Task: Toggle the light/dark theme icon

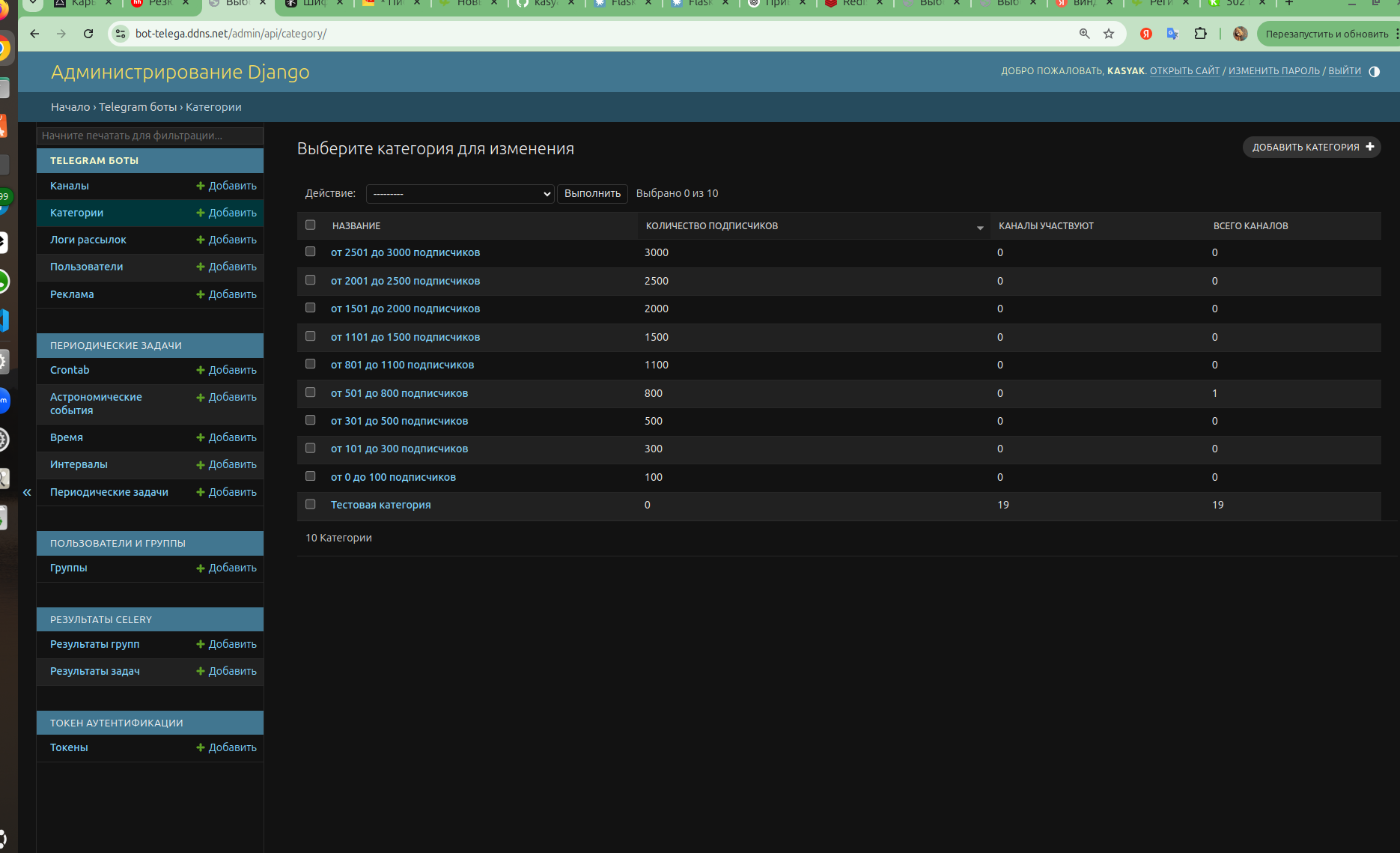Action: tap(1374, 72)
